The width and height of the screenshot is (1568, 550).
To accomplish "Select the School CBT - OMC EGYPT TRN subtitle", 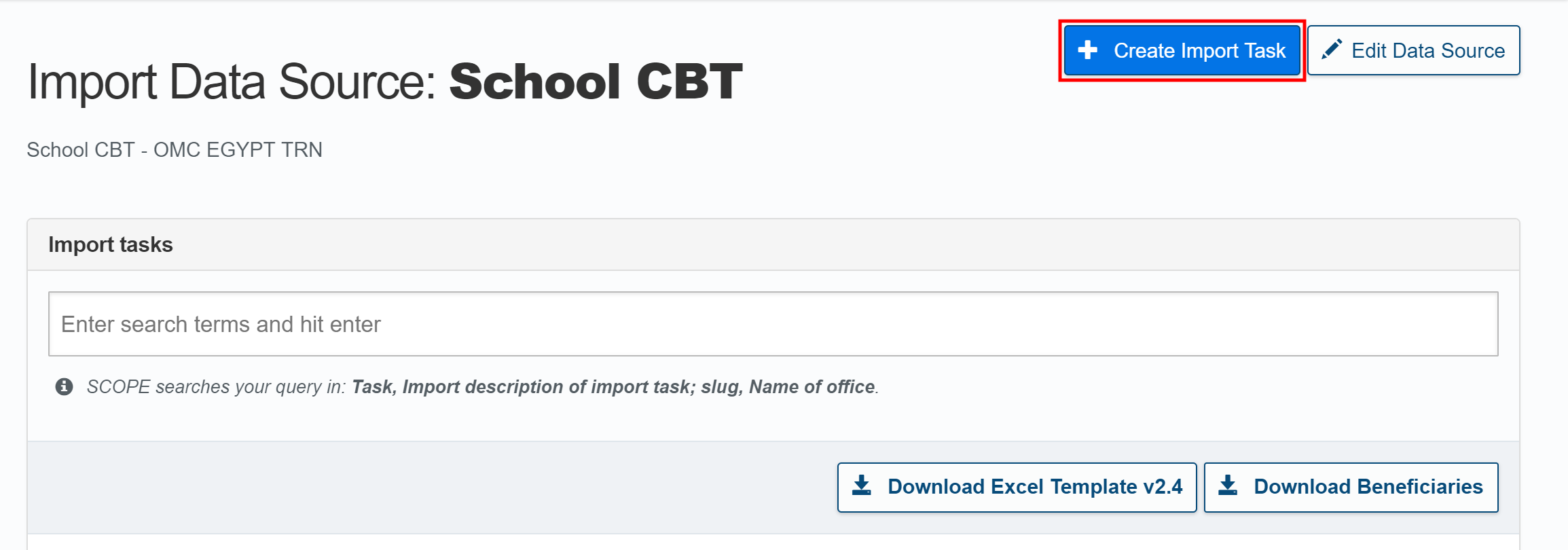I will click(175, 149).
